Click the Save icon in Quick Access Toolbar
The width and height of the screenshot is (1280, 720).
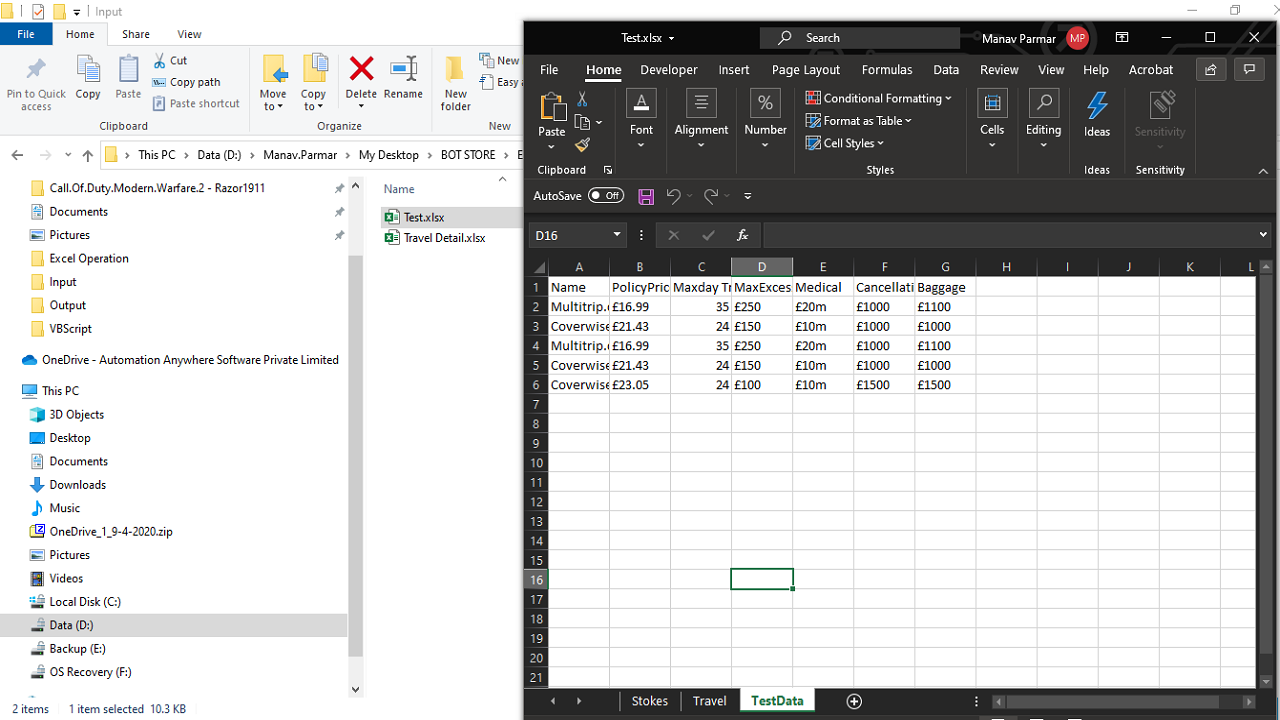(646, 196)
